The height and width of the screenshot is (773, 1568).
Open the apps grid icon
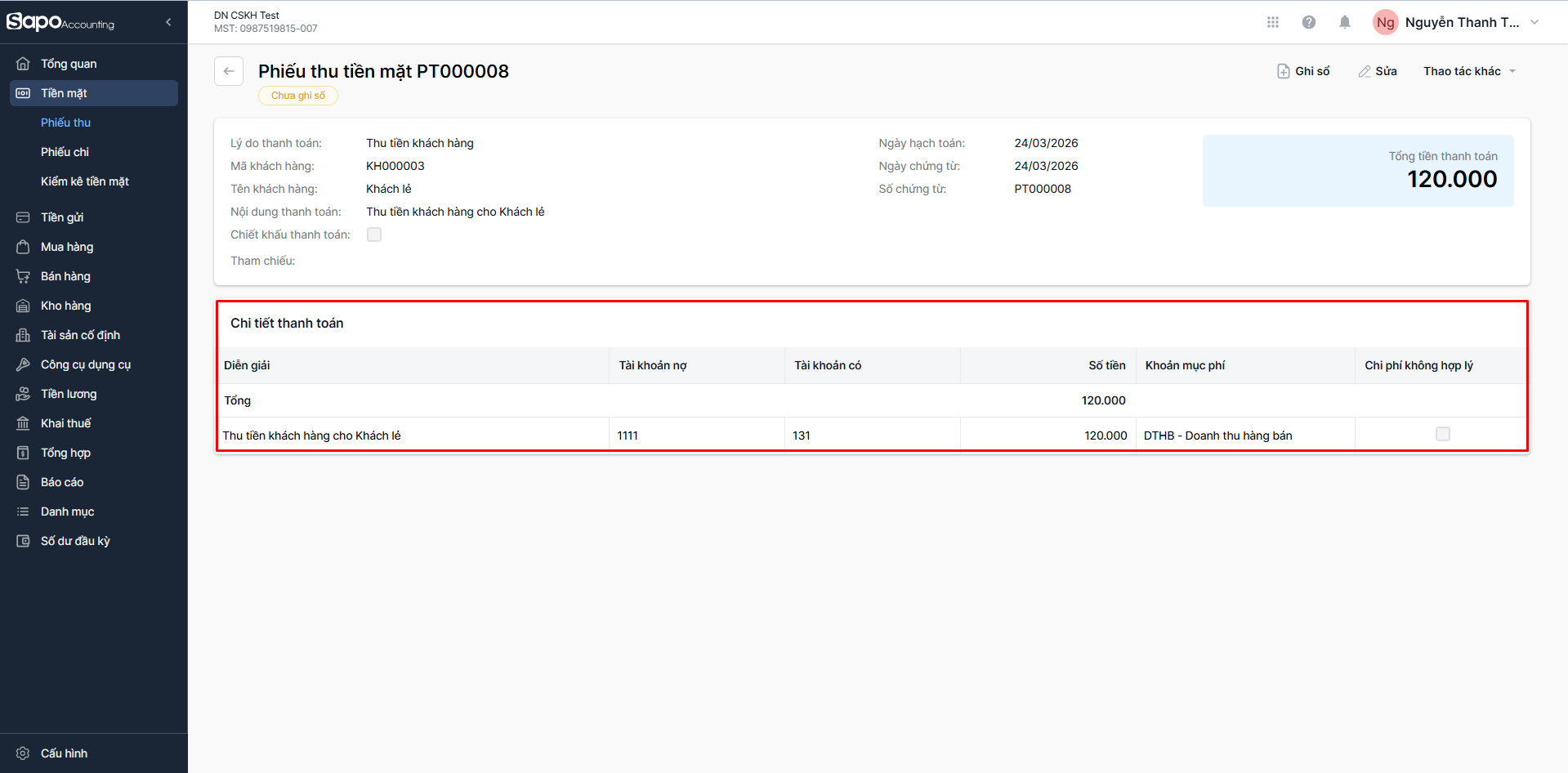point(1272,22)
